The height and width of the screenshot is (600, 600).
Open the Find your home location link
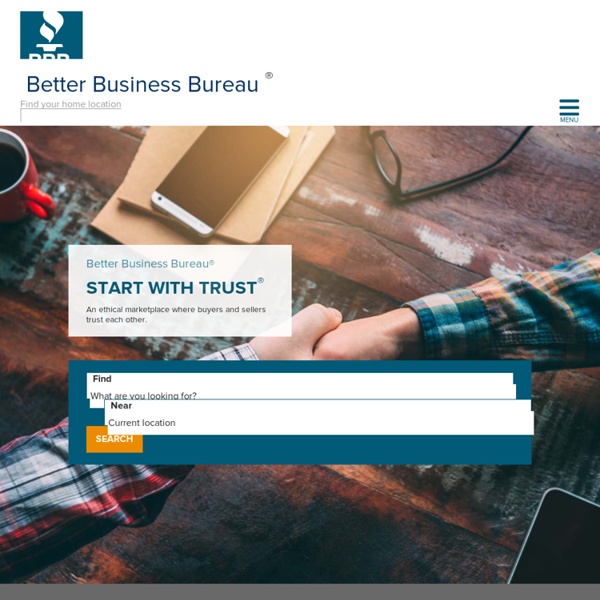point(71,104)
